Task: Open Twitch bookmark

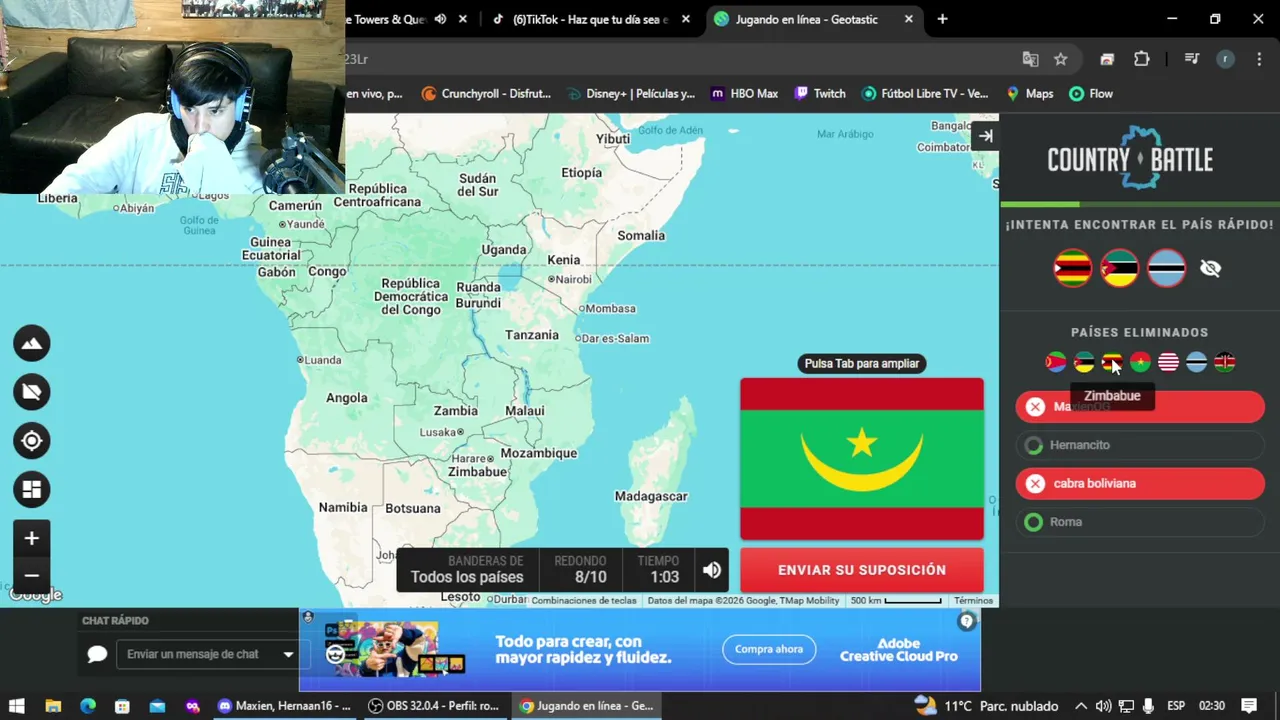Action: tap(820, 94)
